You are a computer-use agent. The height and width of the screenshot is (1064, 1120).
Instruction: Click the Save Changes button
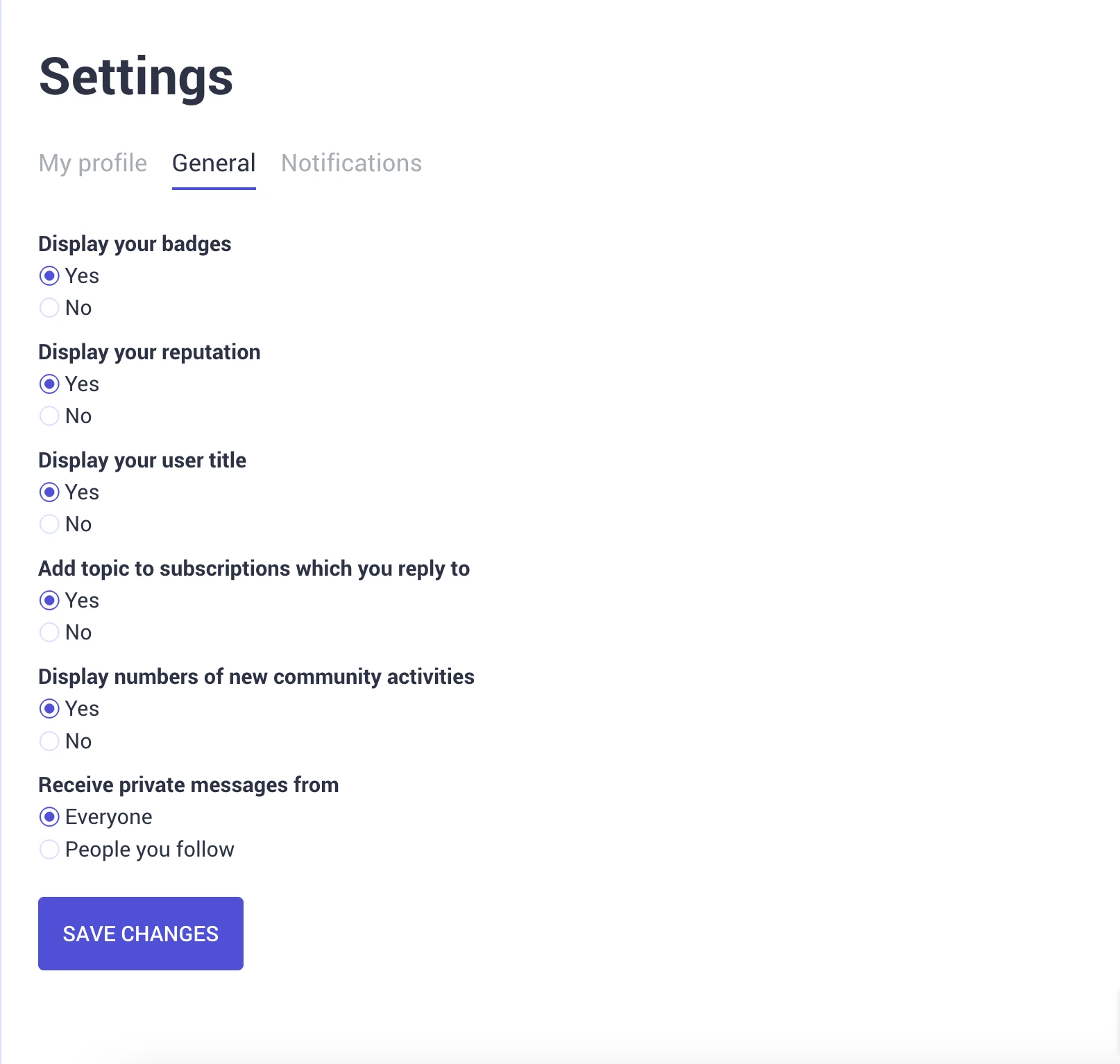click(x=141, y=934)
